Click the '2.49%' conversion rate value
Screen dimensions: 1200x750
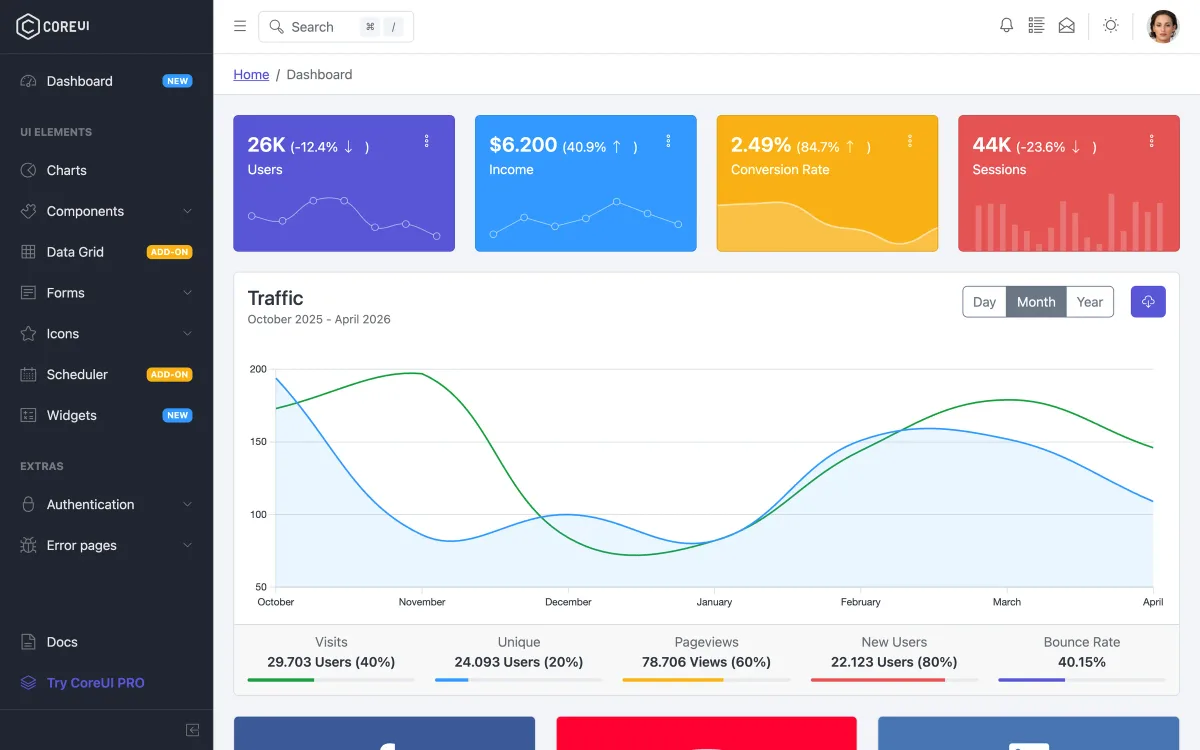[x=761, y=144]
